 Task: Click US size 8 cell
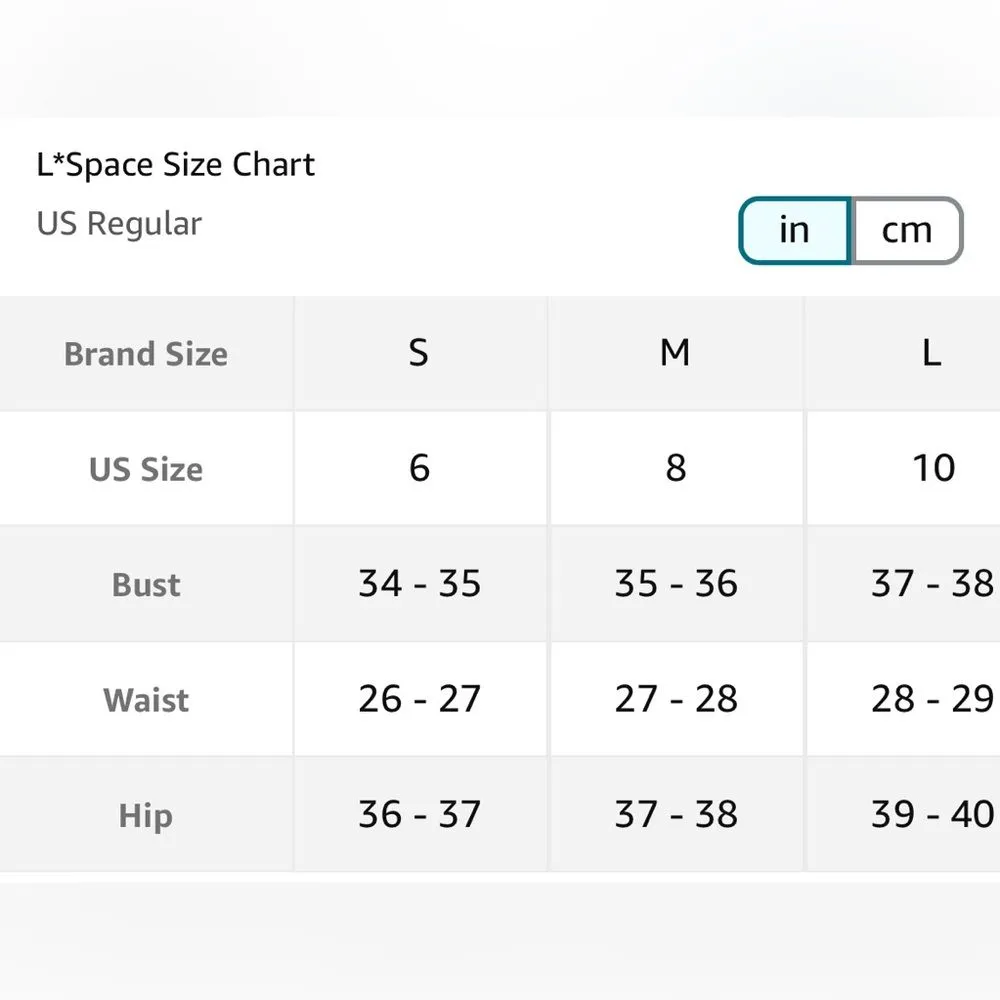tap(675, 468)
